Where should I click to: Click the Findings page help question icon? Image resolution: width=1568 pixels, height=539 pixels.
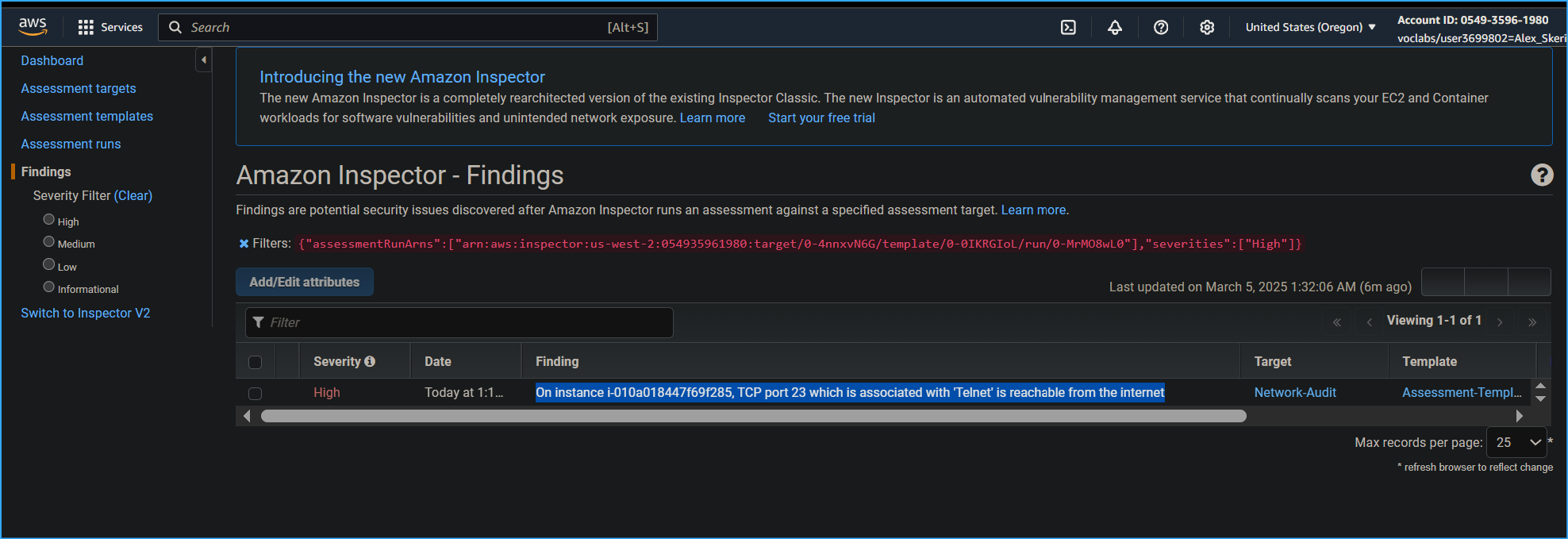[1542, 175]
